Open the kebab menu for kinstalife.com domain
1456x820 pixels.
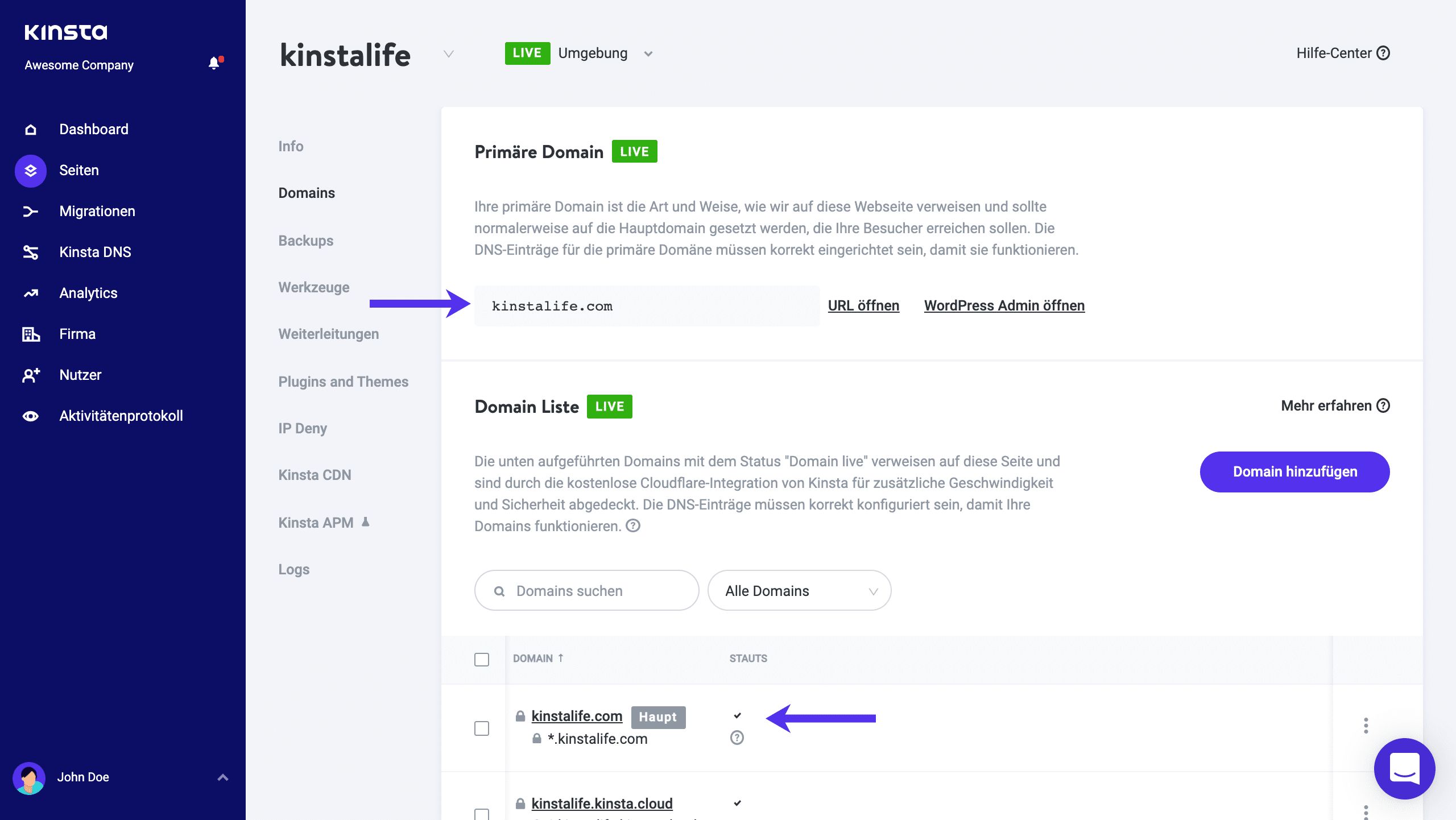[x=1366, y=726]
